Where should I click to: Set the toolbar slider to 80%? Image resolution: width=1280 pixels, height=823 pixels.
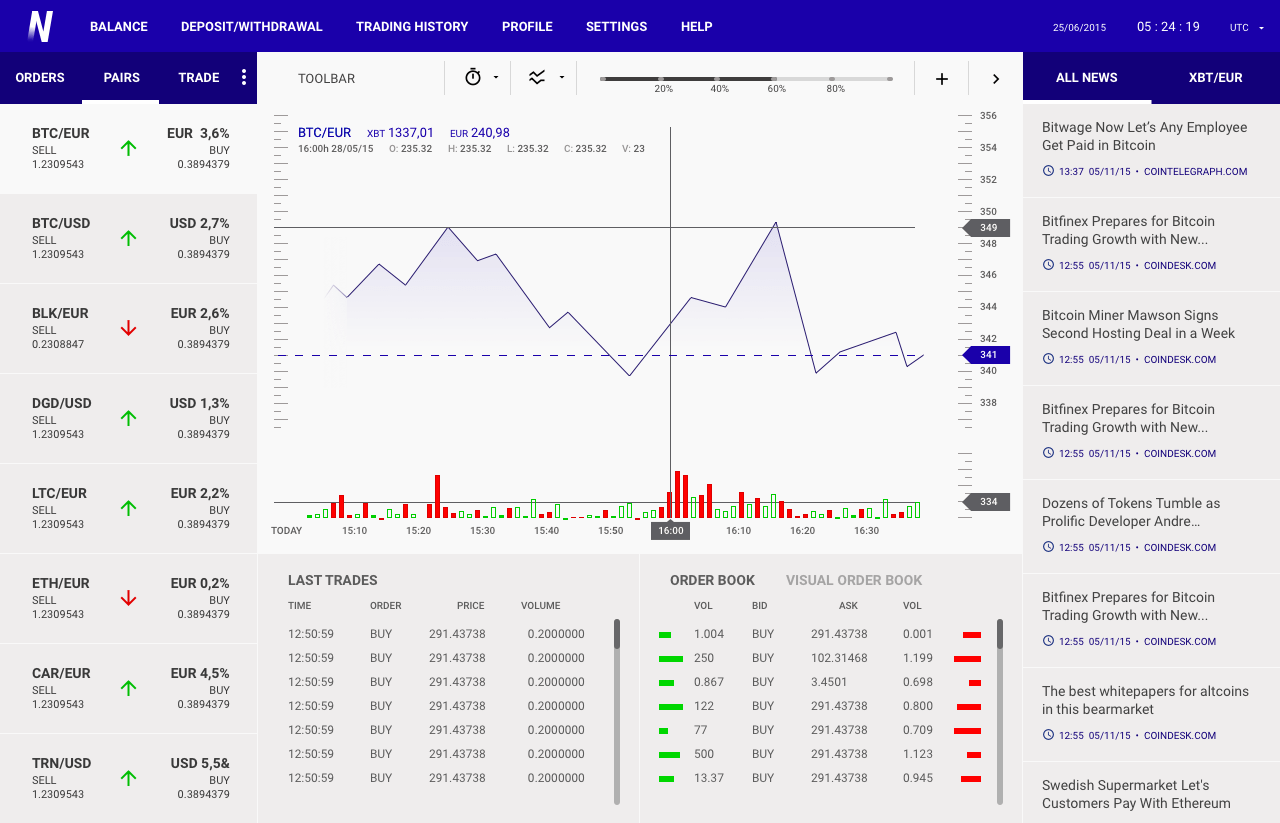pos(832,78)
